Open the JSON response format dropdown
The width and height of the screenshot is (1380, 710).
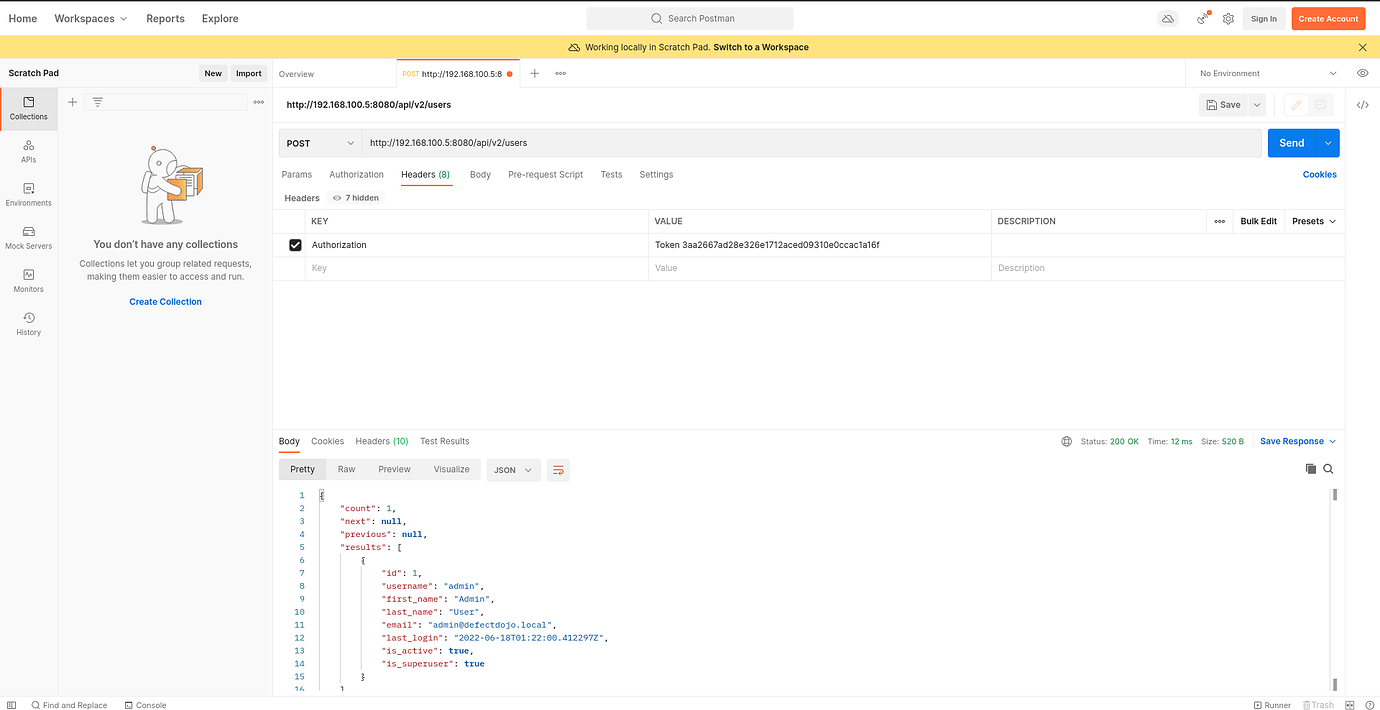pyautogui.click(x=513, y=469)
